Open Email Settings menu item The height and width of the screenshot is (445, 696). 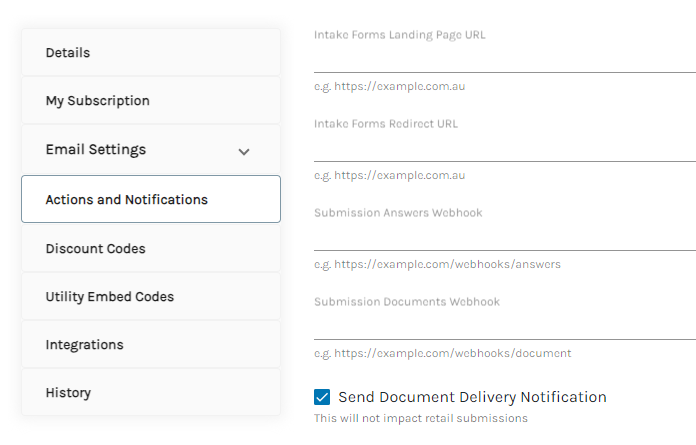coord(151,149)
